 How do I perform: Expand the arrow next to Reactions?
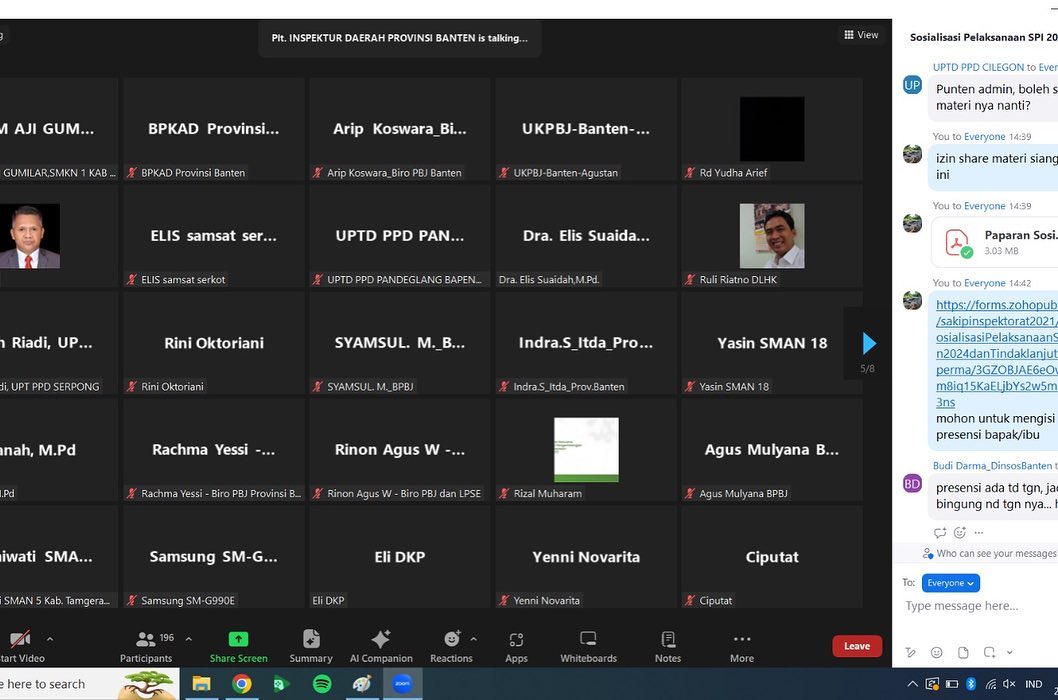(x=474, y=639)
